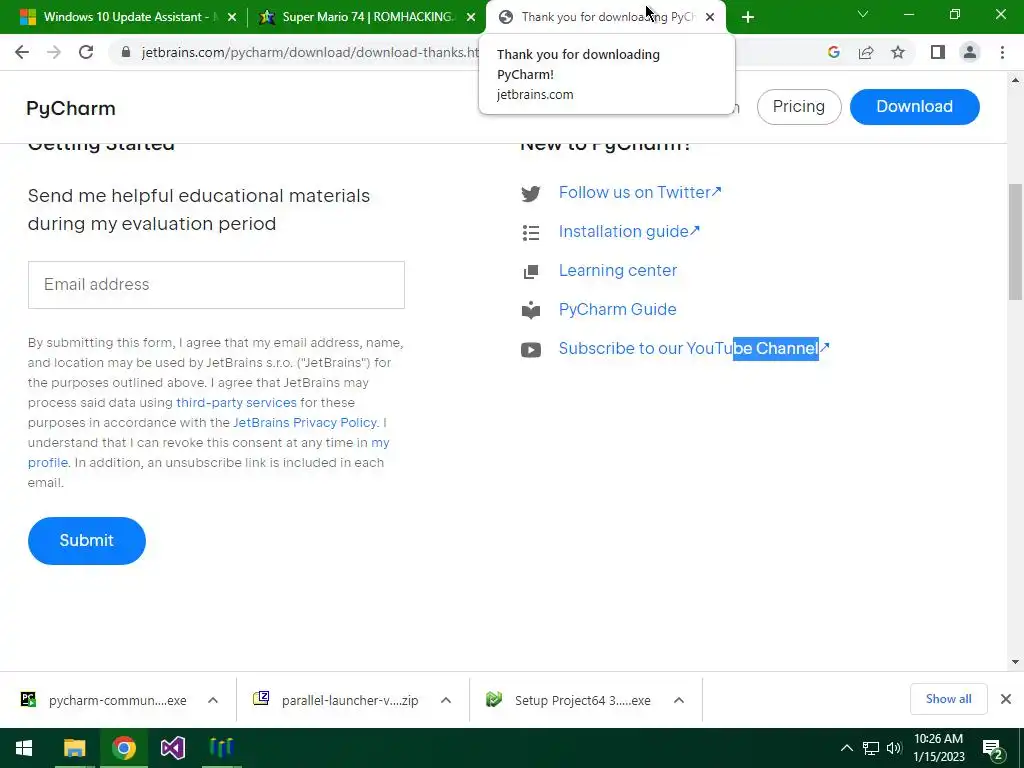Expand options for Setup Project64 download
Screen dimensions: 1024x768
click(x=679, y=700)
